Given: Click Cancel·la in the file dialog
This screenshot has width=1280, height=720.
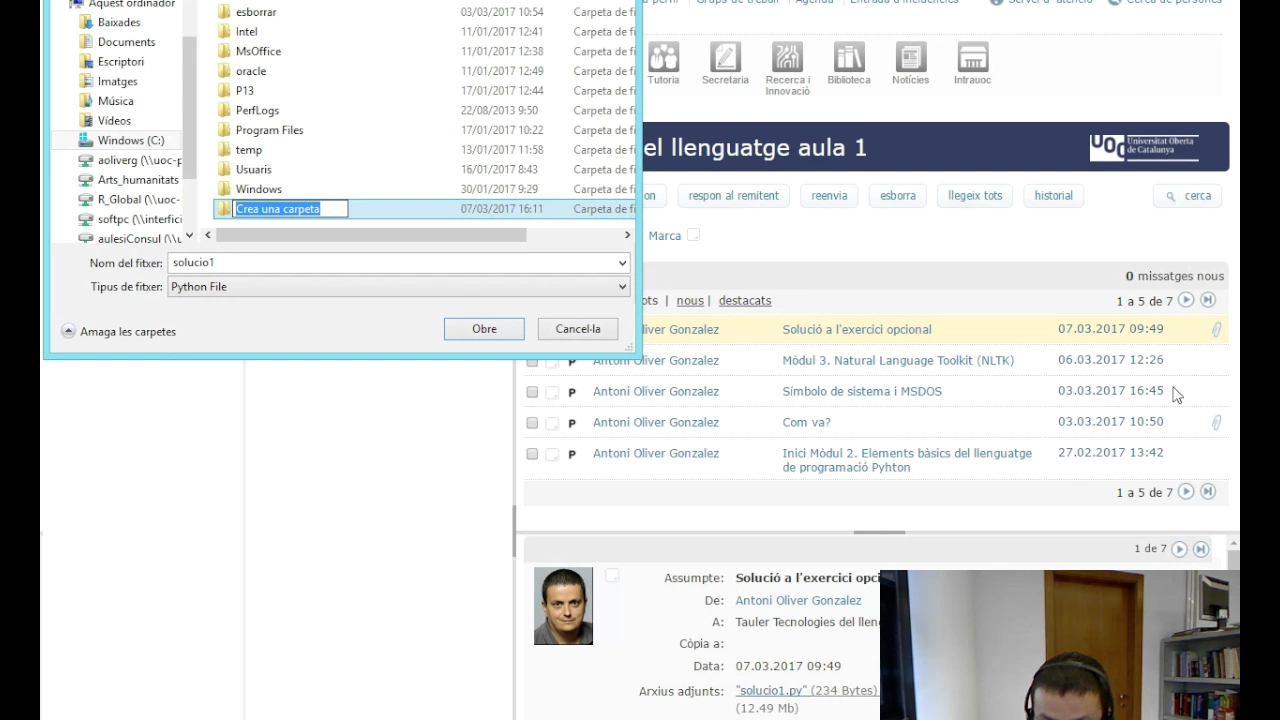Looking at the screenshot, I should (x=578, y=329).
